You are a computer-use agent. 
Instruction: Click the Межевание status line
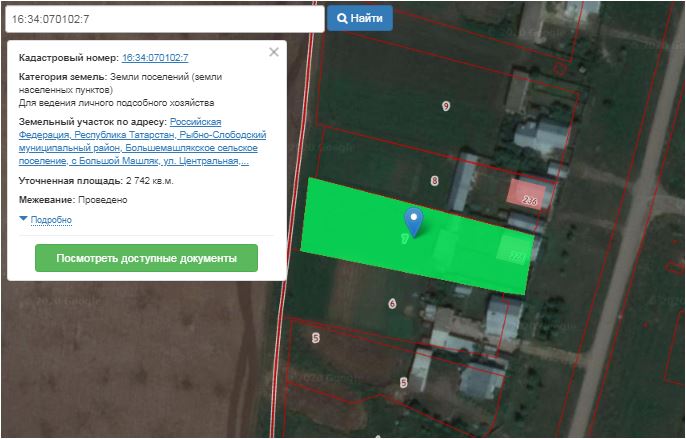tap(73, 200)
